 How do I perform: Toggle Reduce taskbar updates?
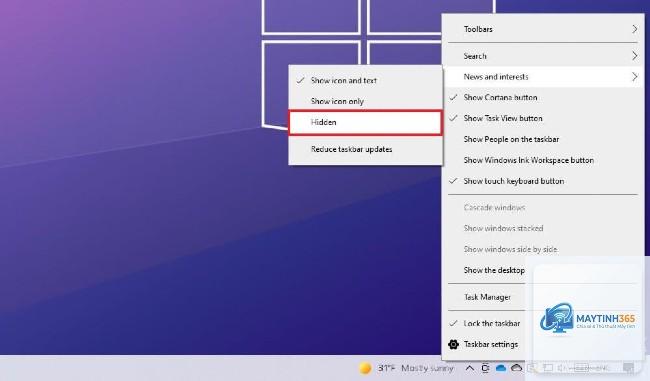click(366, 149)
